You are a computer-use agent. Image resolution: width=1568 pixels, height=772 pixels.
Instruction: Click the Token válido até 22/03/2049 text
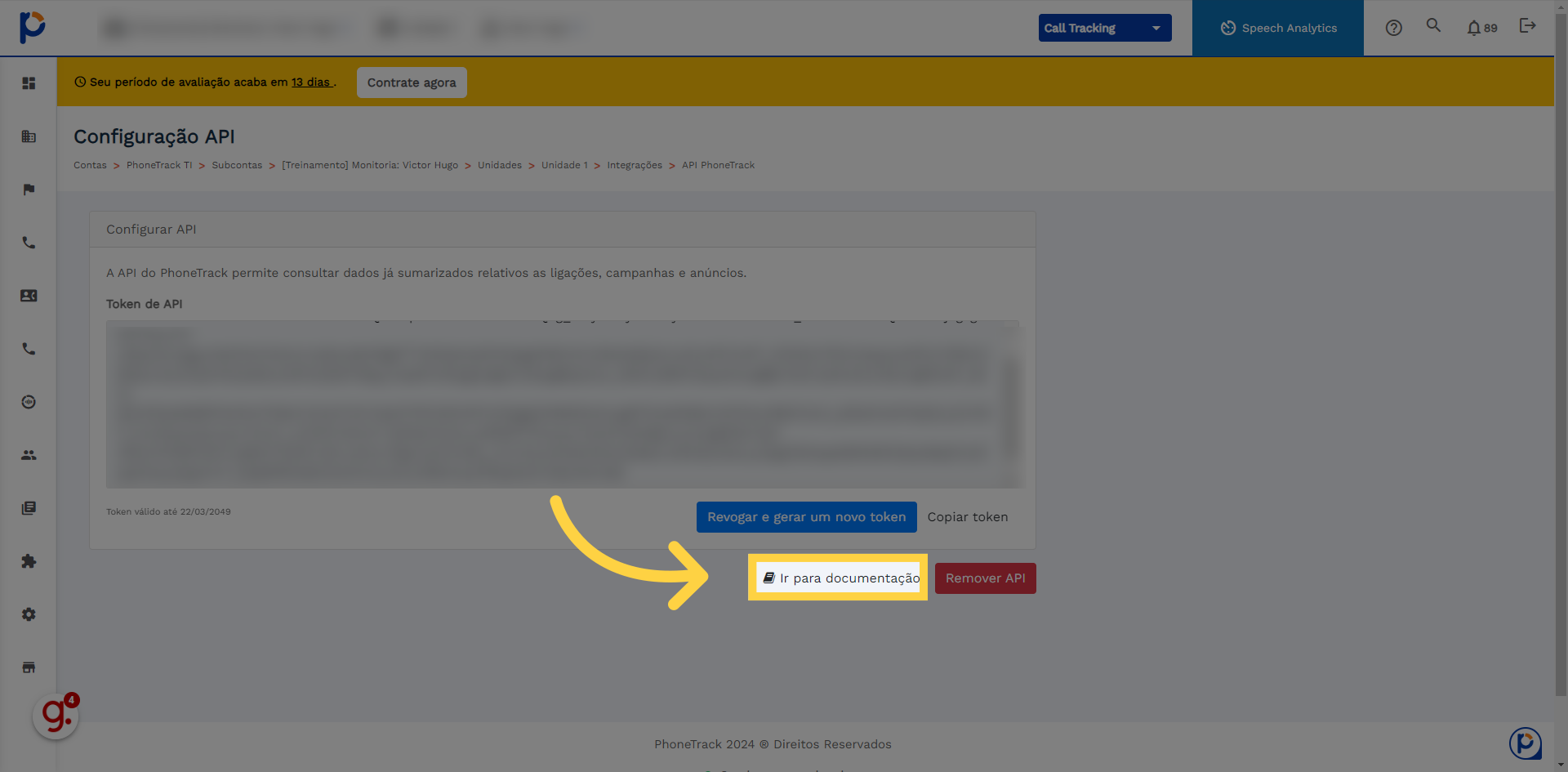point(168,512)
